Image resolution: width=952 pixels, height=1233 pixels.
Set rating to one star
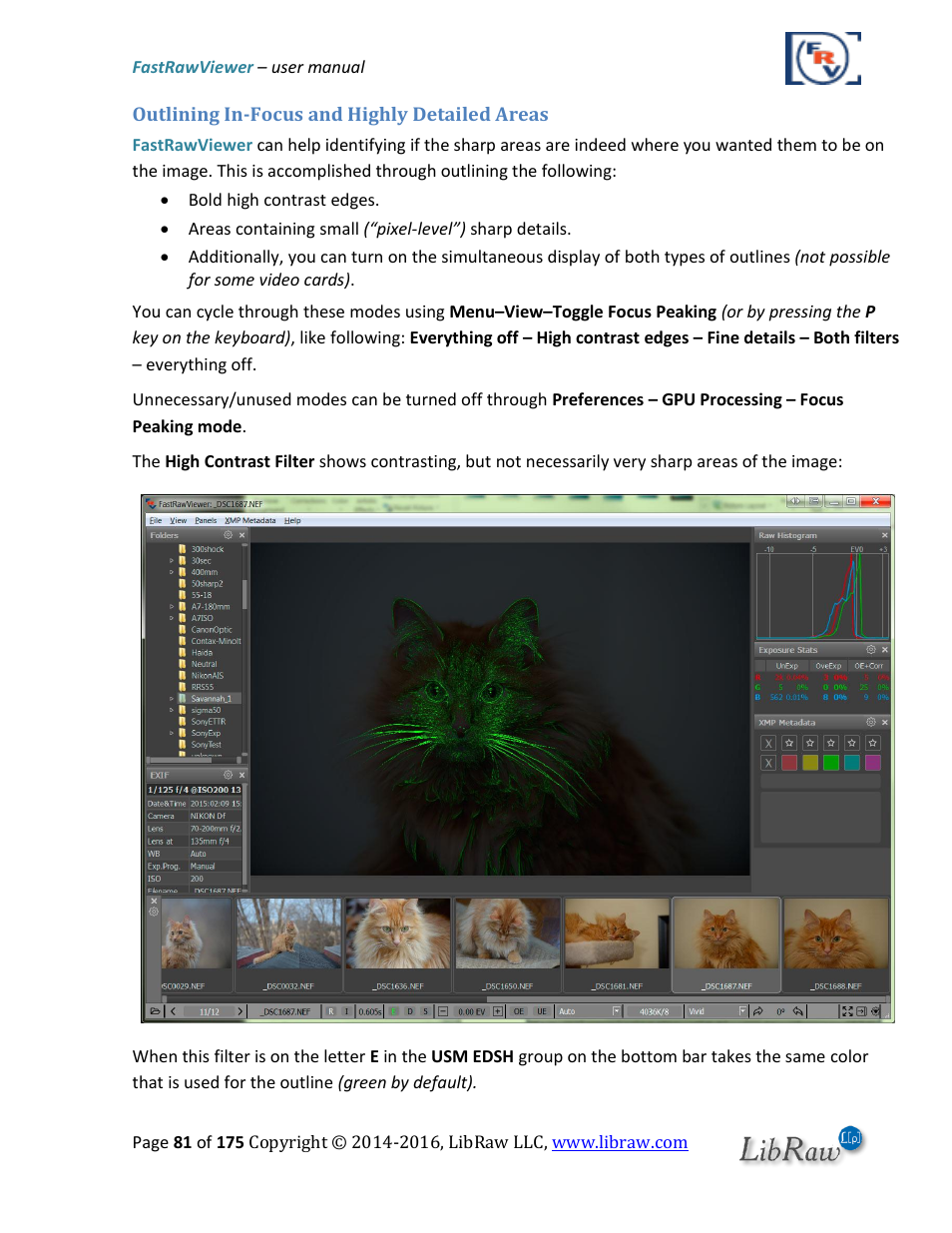tap(789, 743)
